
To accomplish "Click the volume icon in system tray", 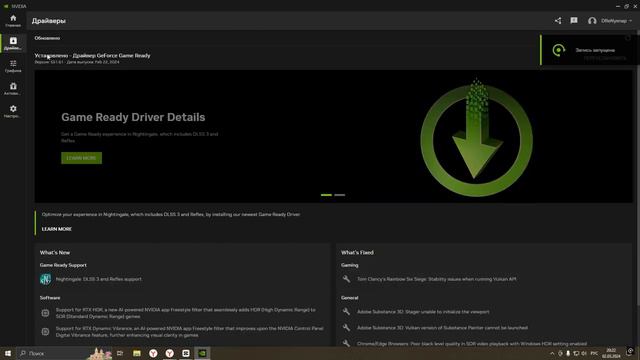I will tap(584, 353).
